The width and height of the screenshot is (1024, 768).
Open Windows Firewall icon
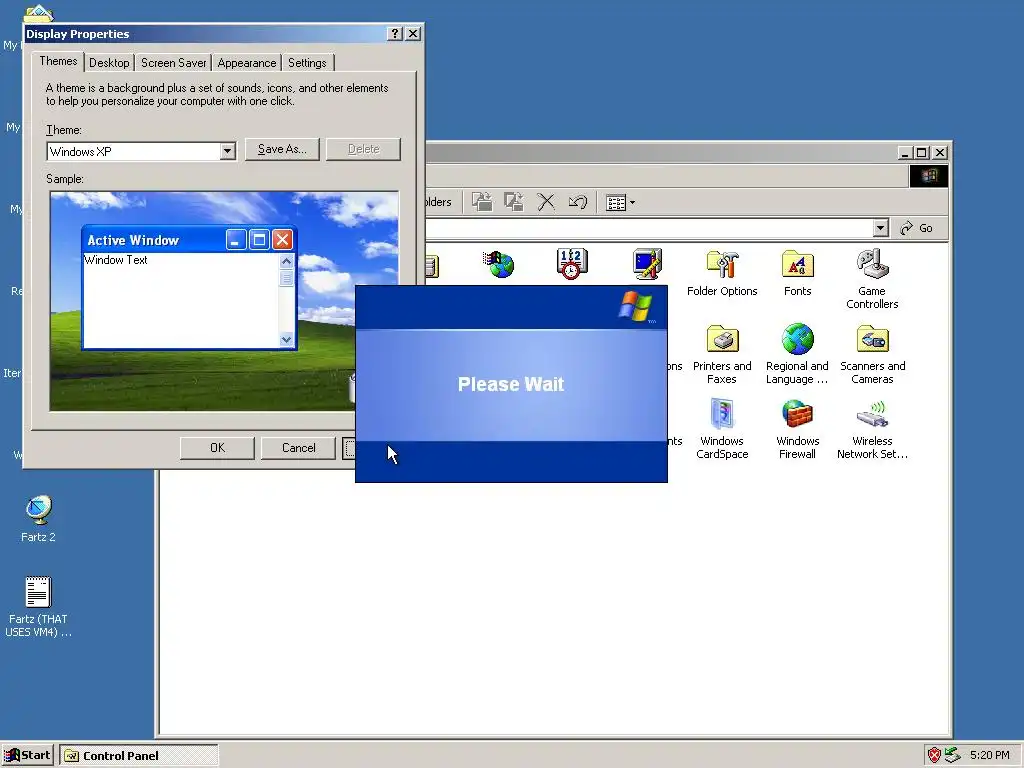pyautogui.click(x=797, y=429)
